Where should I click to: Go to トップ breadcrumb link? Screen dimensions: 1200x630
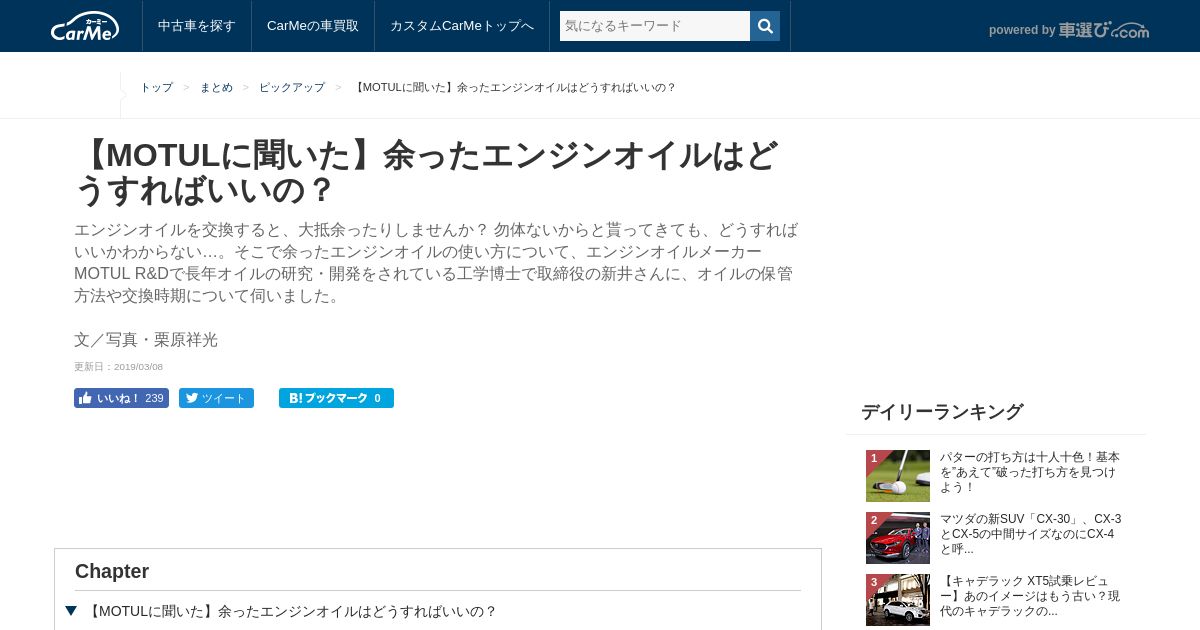[156, 88]
